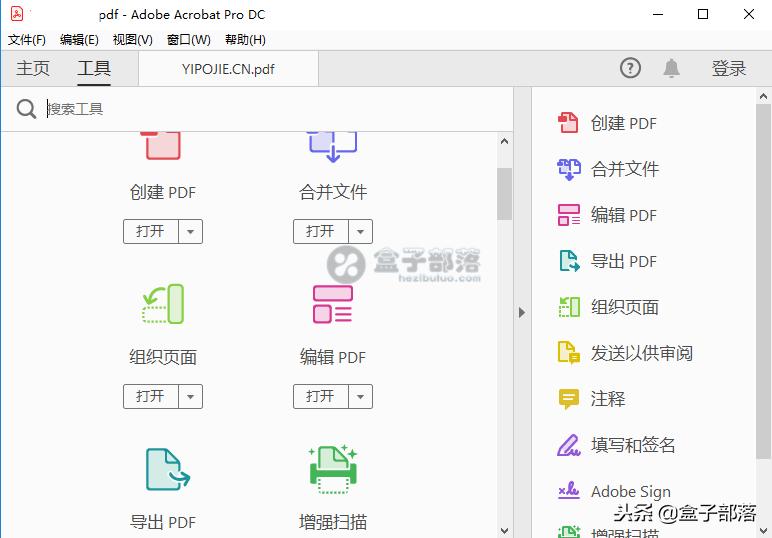
Task: Select 发送以供审阅 icon in right sidebar
Action: pos(569,352)
